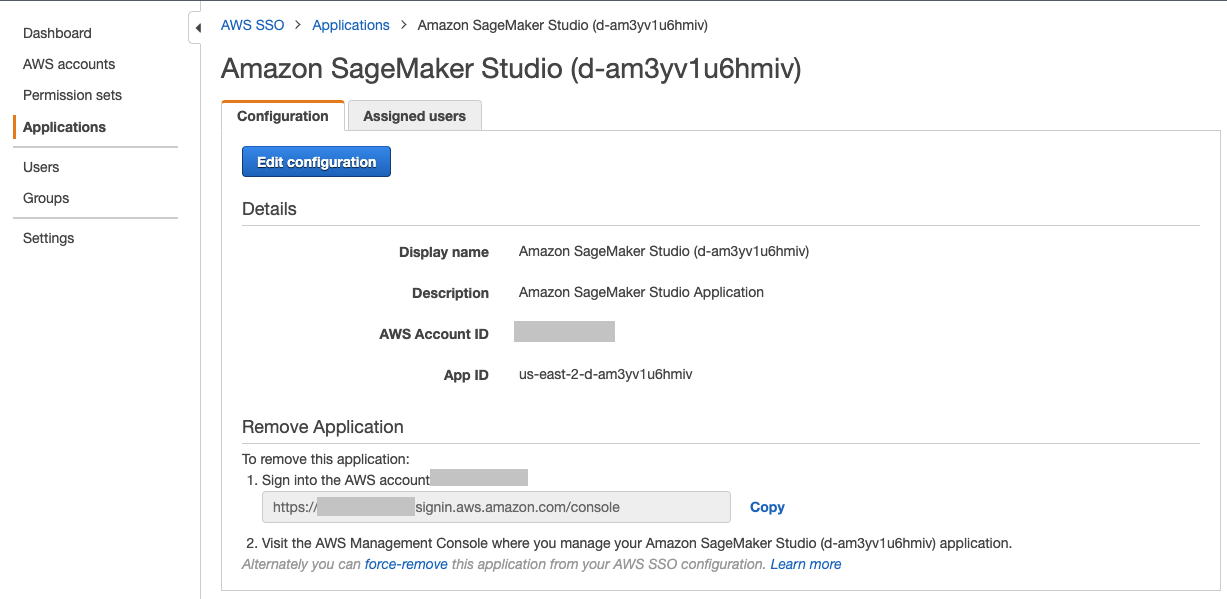
Task: Click the App ID value text
Action: 605,374
